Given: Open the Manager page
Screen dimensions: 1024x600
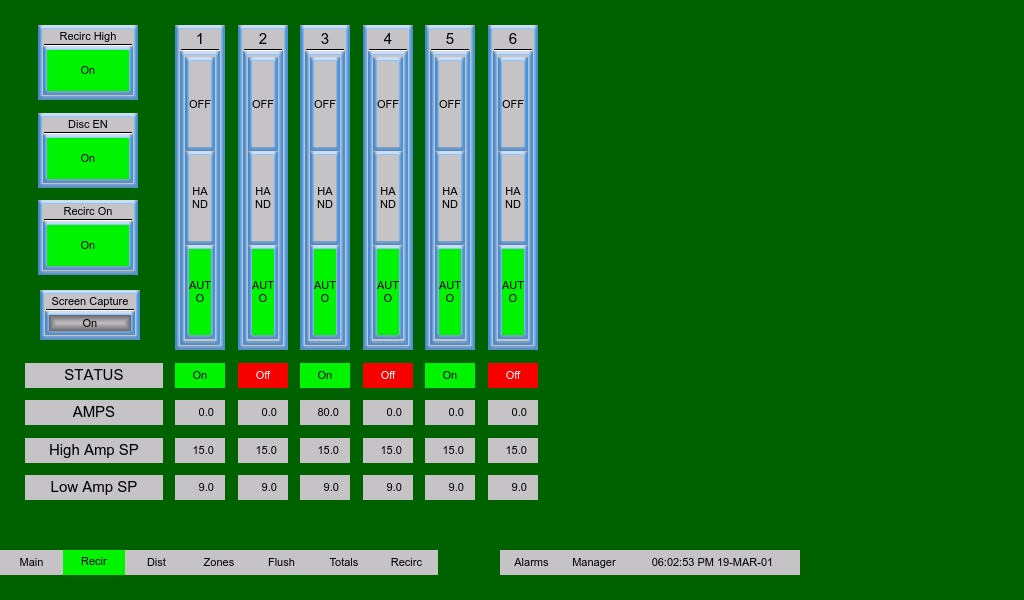Looking at the screenshot, I should point(594,562).
